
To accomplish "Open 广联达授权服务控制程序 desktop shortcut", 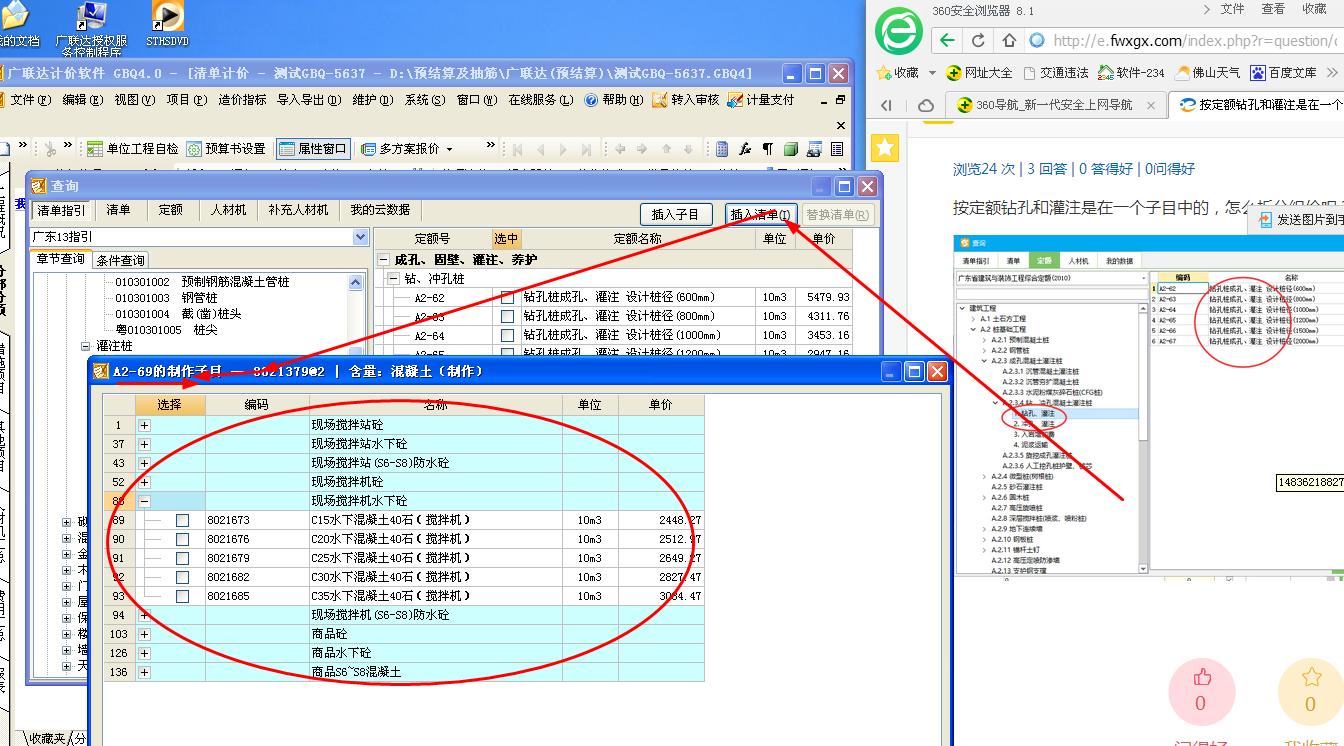I will [x=92, y=28].
